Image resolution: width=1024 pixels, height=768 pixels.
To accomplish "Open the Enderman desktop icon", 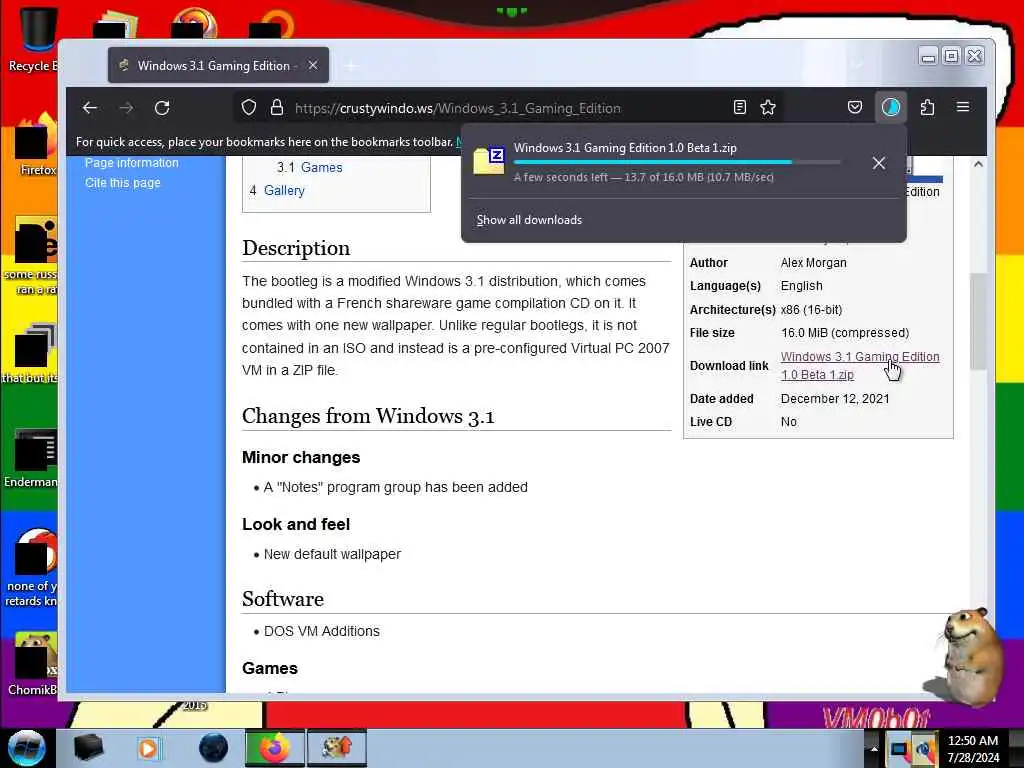I will [31, 457].
